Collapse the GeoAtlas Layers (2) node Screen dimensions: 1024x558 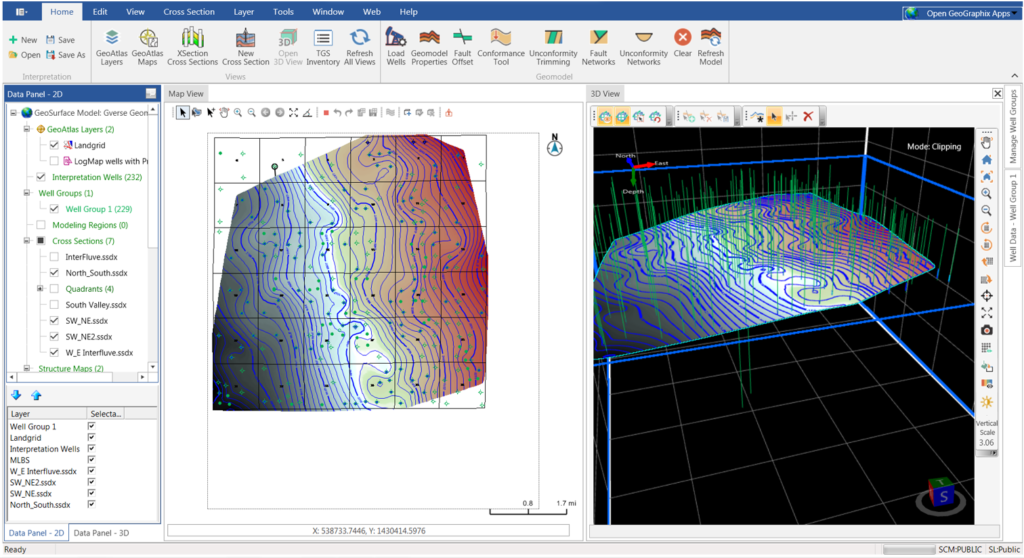tap(27, 129)
